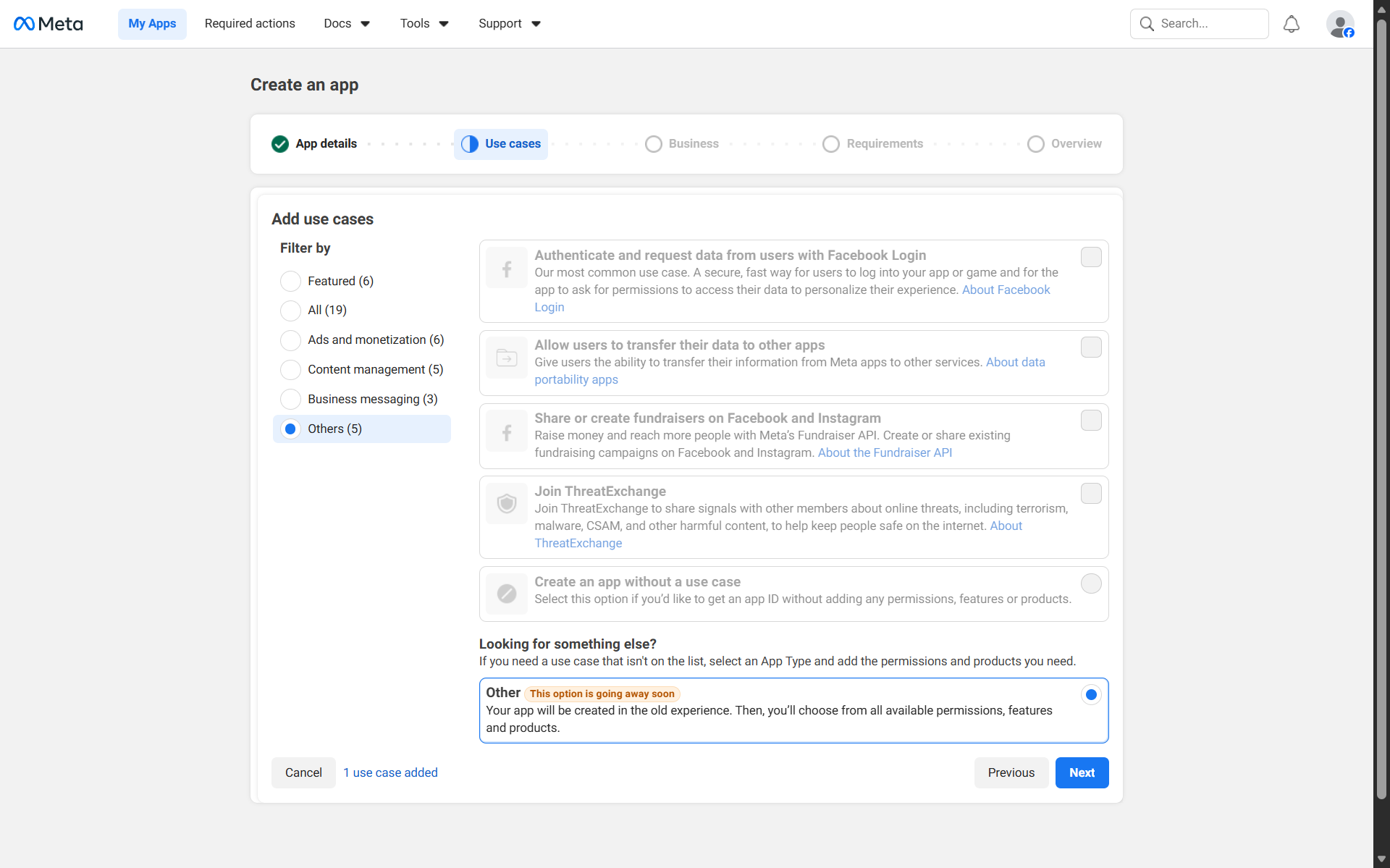Click the Use cases half-filled step icon

tap(470, 144)
